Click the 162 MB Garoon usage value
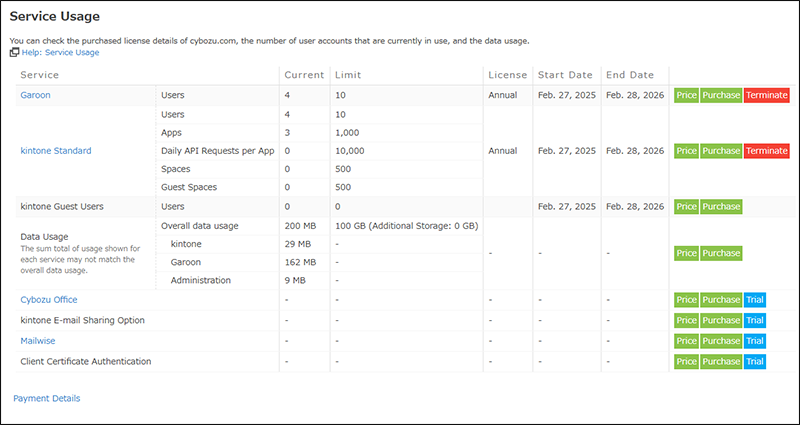 pos(300,262)
